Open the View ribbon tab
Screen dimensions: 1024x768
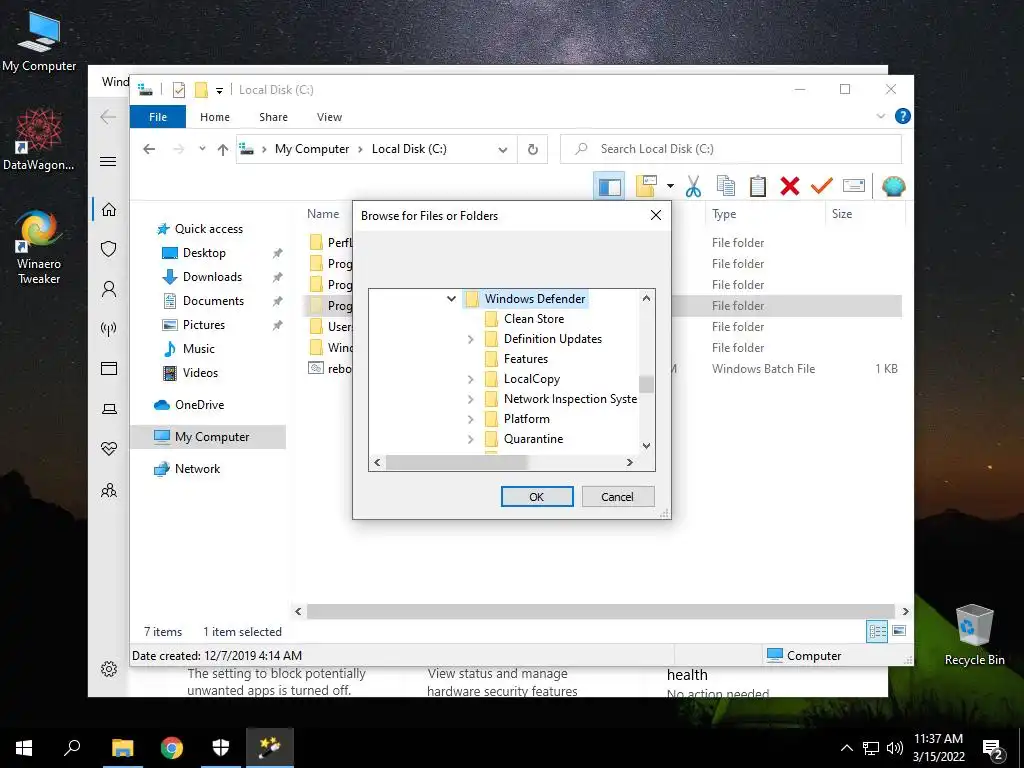pos(329,117)
